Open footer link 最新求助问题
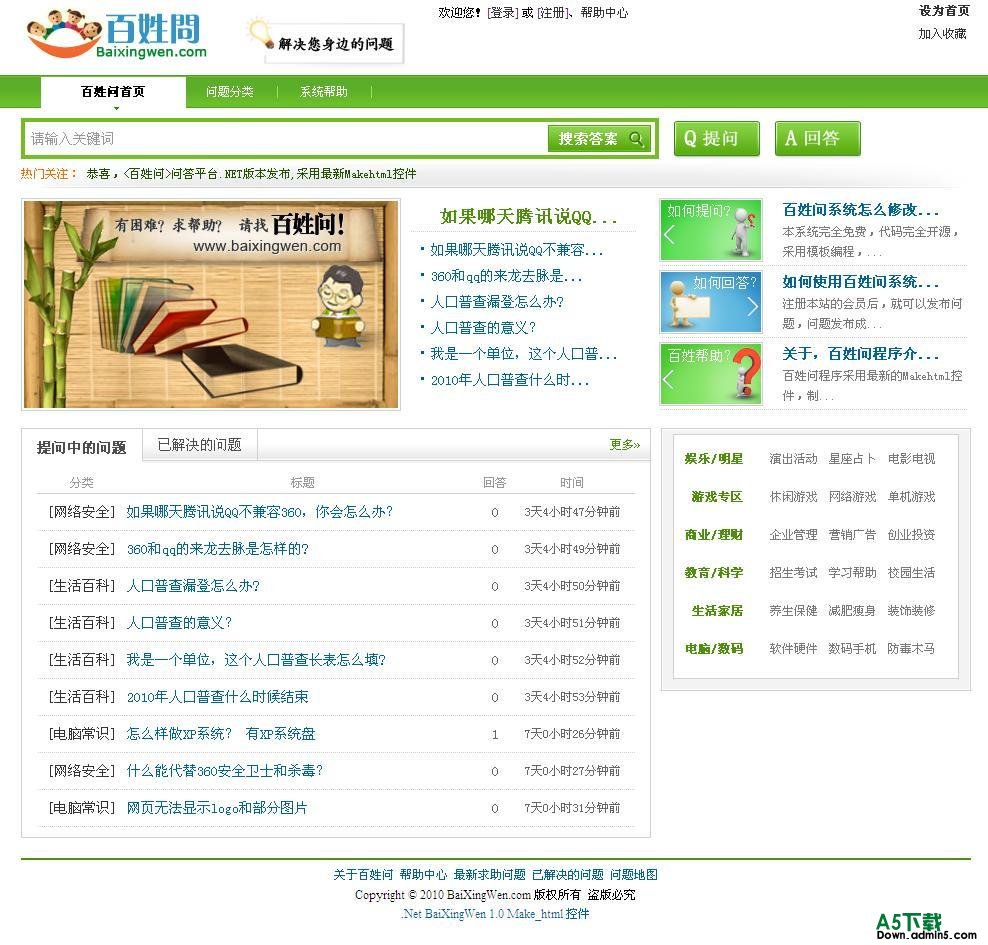This screenshot has height=945, width=988. (490, 874)
